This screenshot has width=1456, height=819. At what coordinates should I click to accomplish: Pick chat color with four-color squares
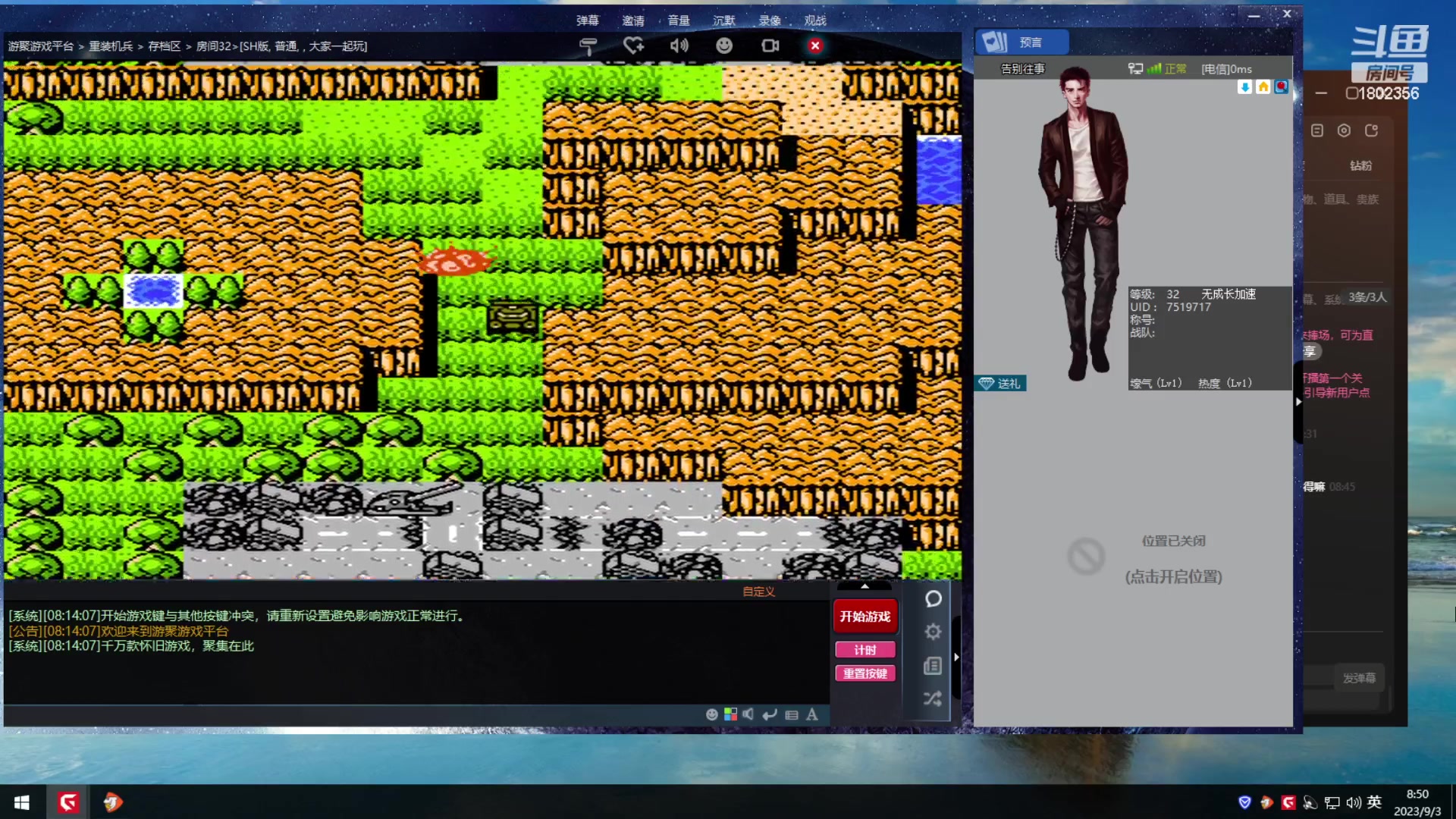pyautogui.click(x=730, y=714)
